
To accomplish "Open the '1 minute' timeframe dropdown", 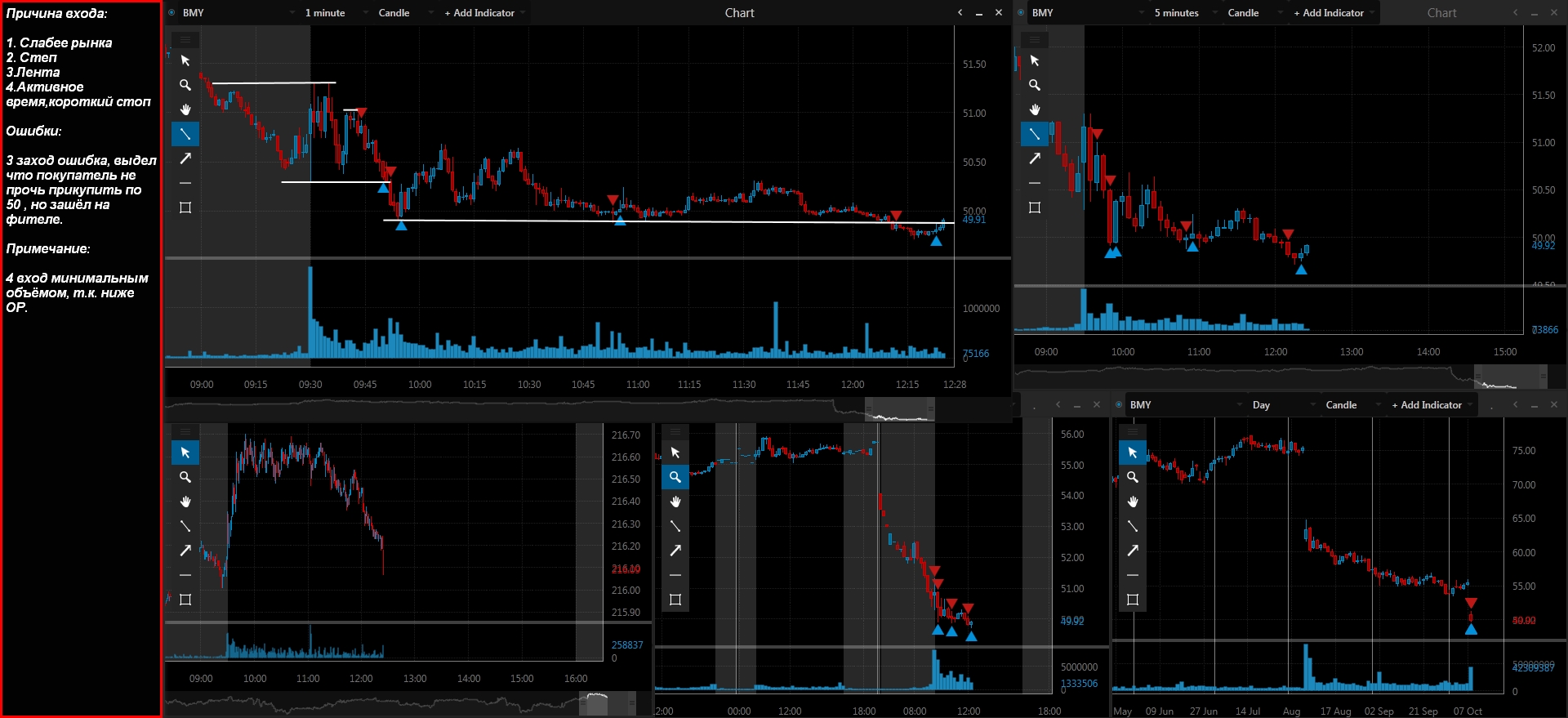I will (335, 13).
